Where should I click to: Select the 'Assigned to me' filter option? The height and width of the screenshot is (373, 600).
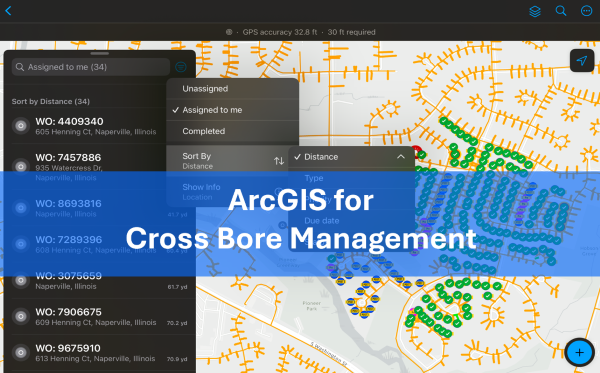(x=232, y=110)
